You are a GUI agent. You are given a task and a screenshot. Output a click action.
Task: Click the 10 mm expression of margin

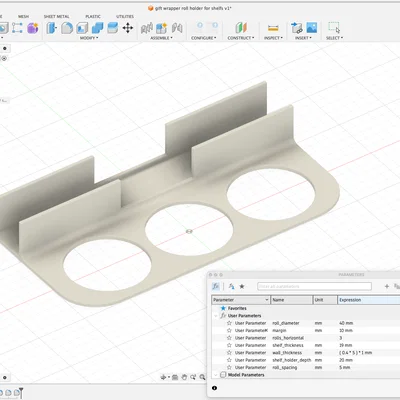pyautogui.click(x=346, y=330)
